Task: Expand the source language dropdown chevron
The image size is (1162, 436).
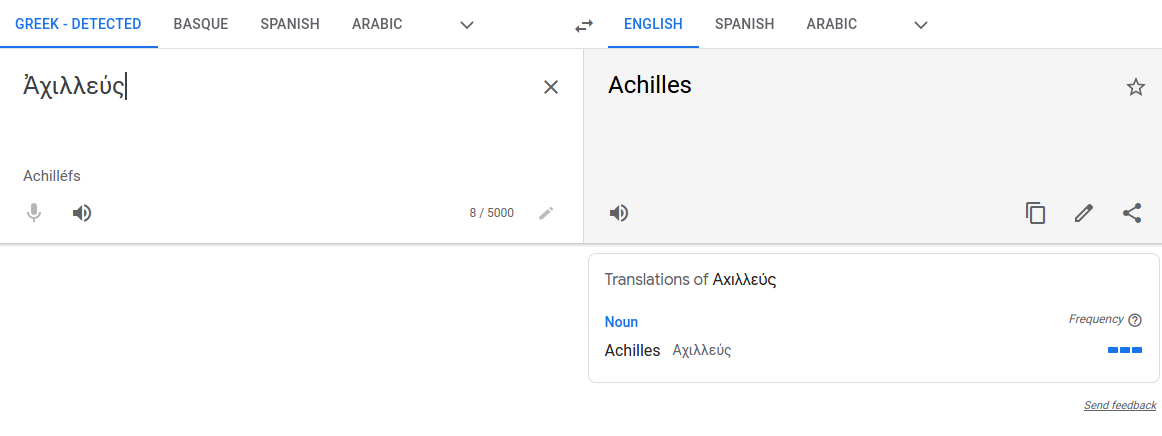Action: pyautogui.click(x=467, y=24)
